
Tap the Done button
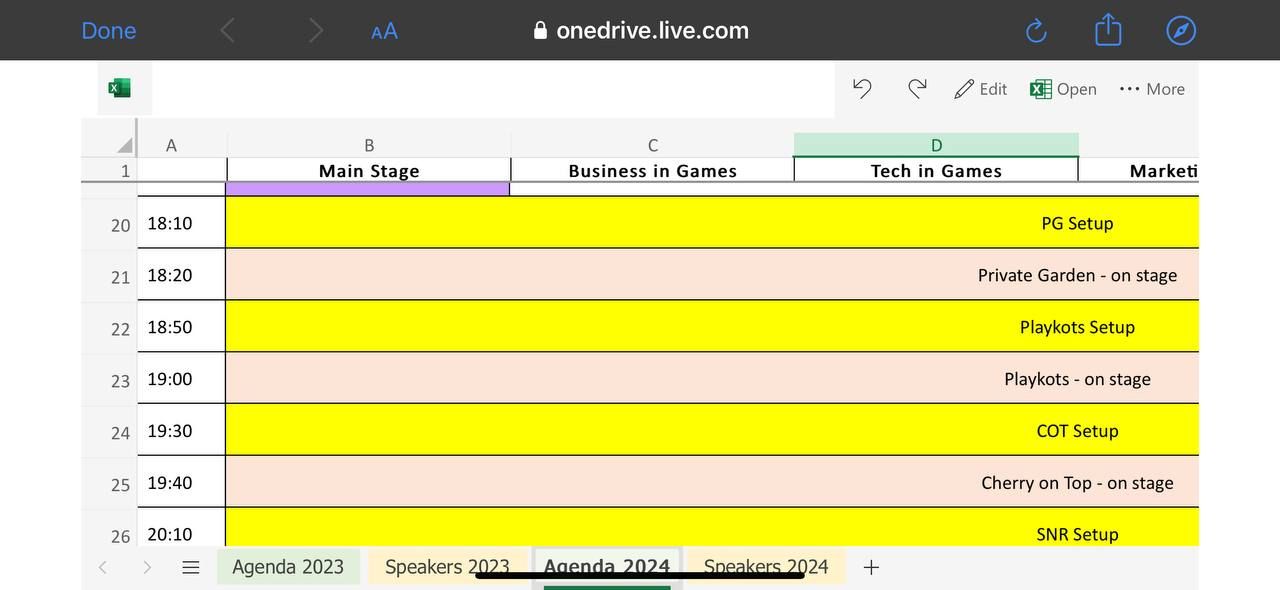coord(108,31)
